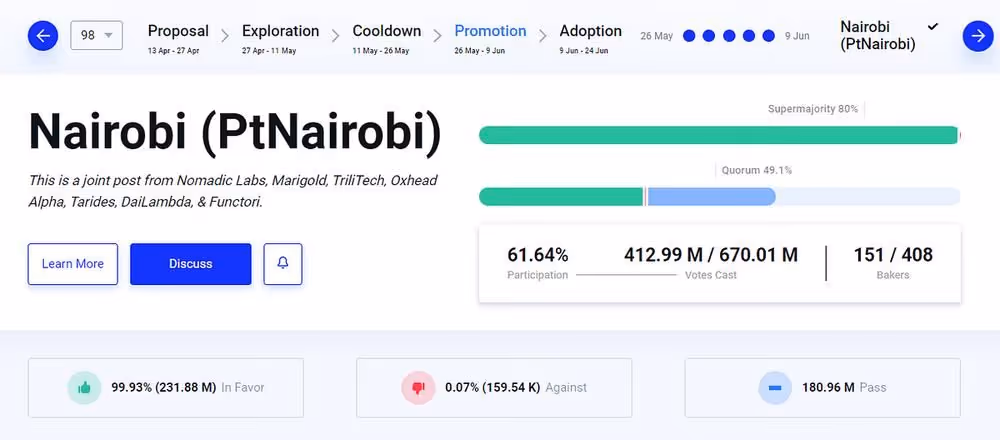Viewport: 1000px width, 440px height.
Task: Click the next period right arrow
Action: (x=977, y=37)
